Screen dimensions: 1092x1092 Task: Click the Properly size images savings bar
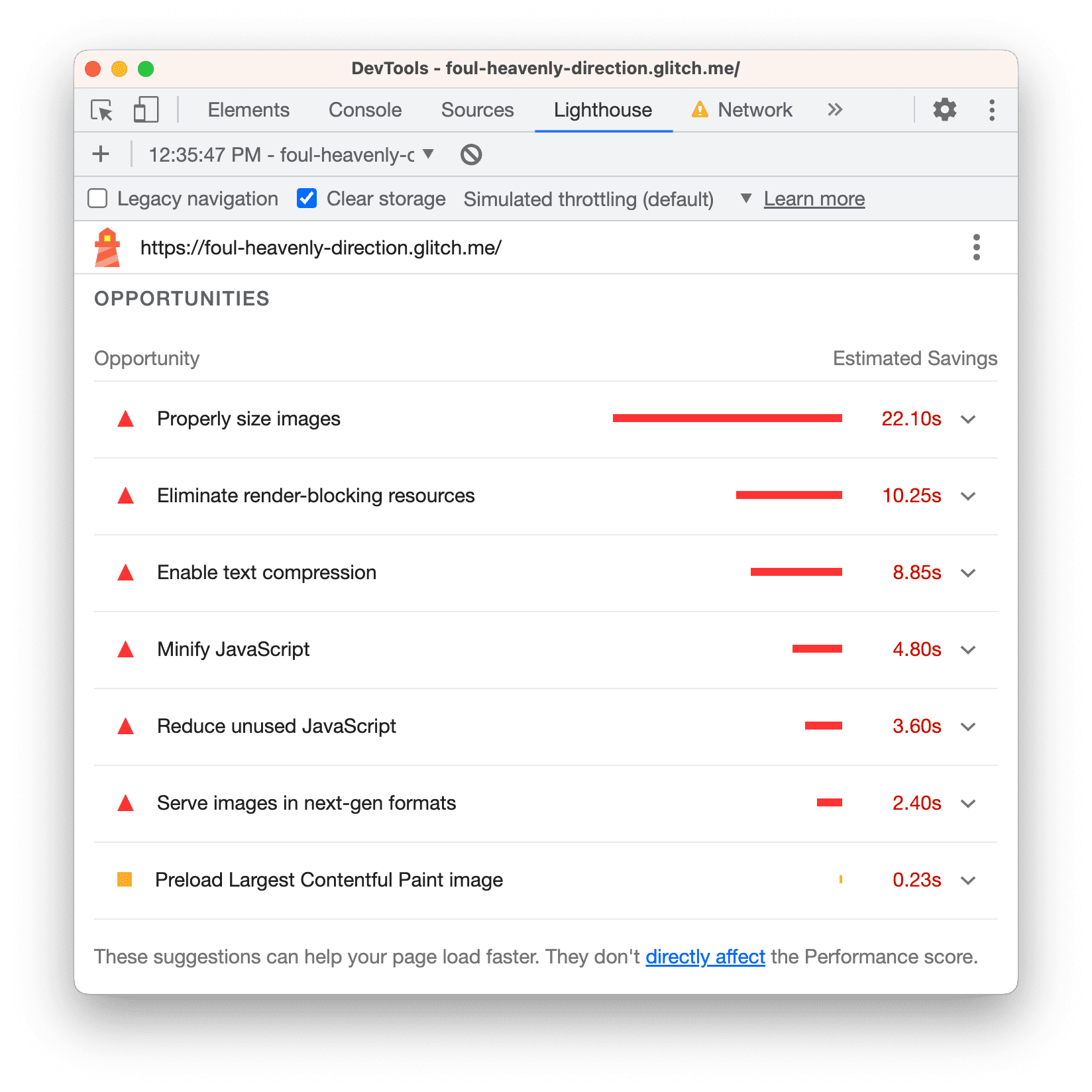(727, 419)
